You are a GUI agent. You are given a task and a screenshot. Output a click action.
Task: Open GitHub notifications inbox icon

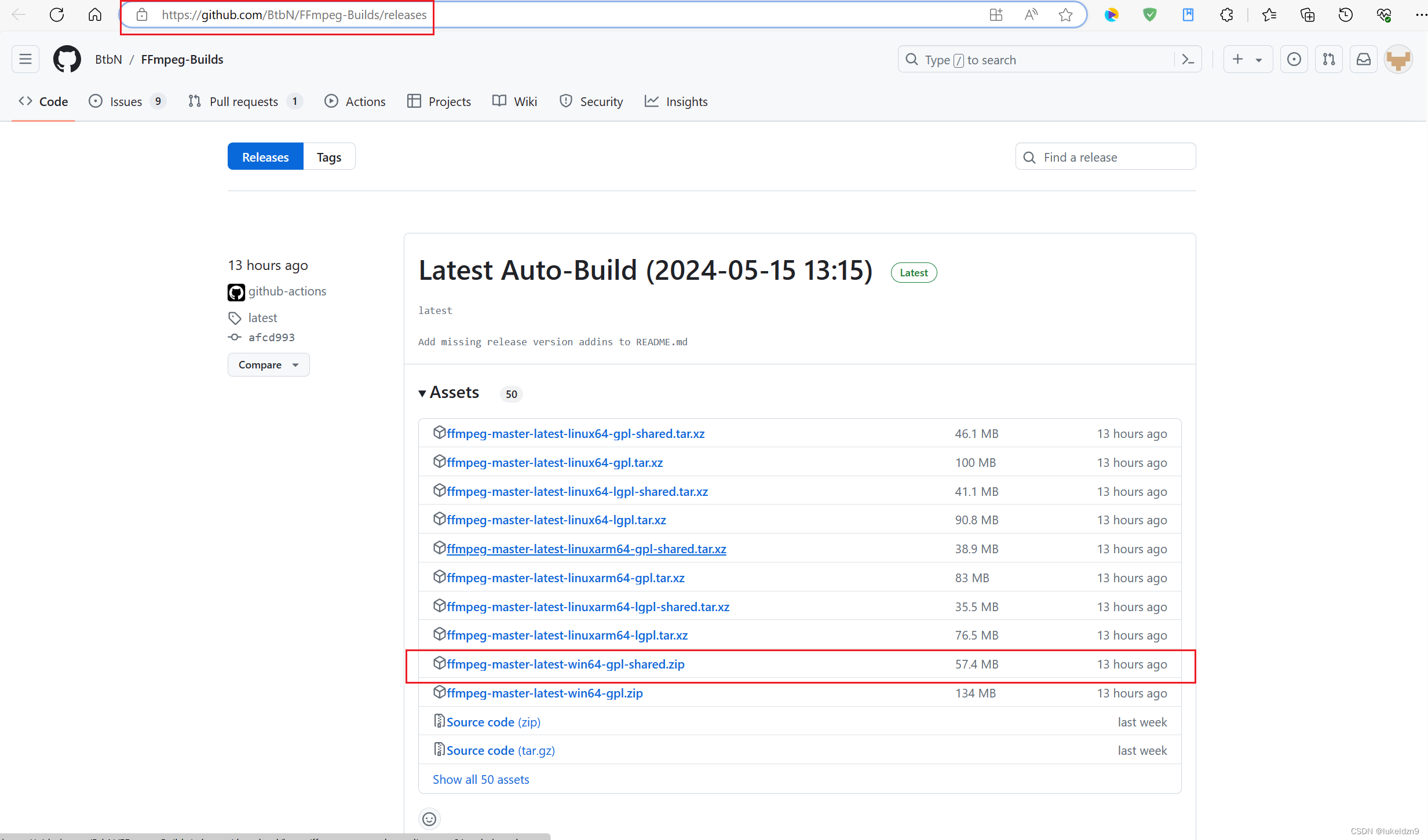coord(1364,59)
